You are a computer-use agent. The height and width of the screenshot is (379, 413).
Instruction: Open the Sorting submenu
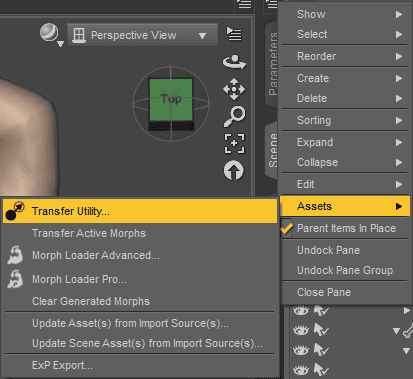pos(345,120)
